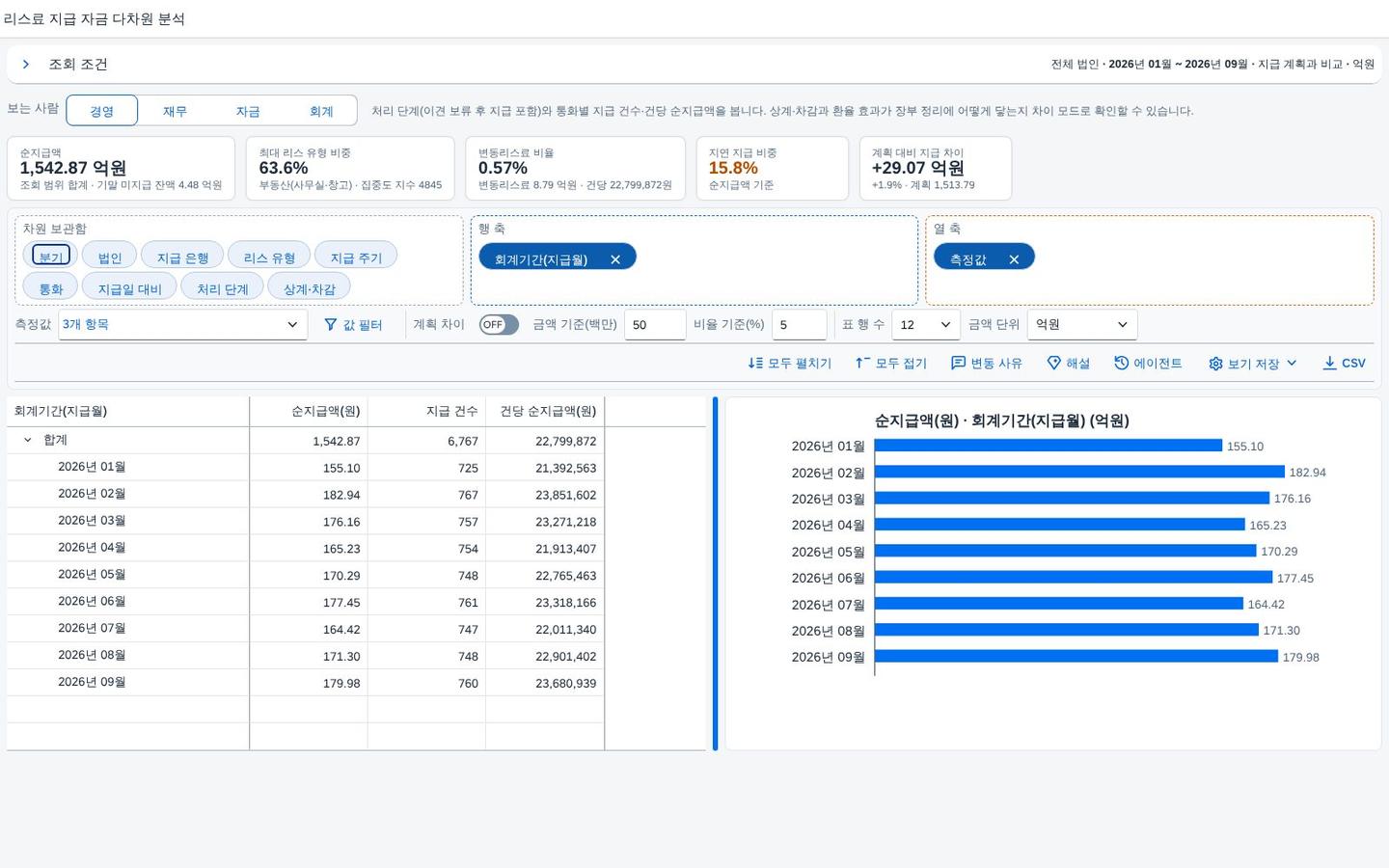Click the 순지급액(원) column header

[309, 412]
